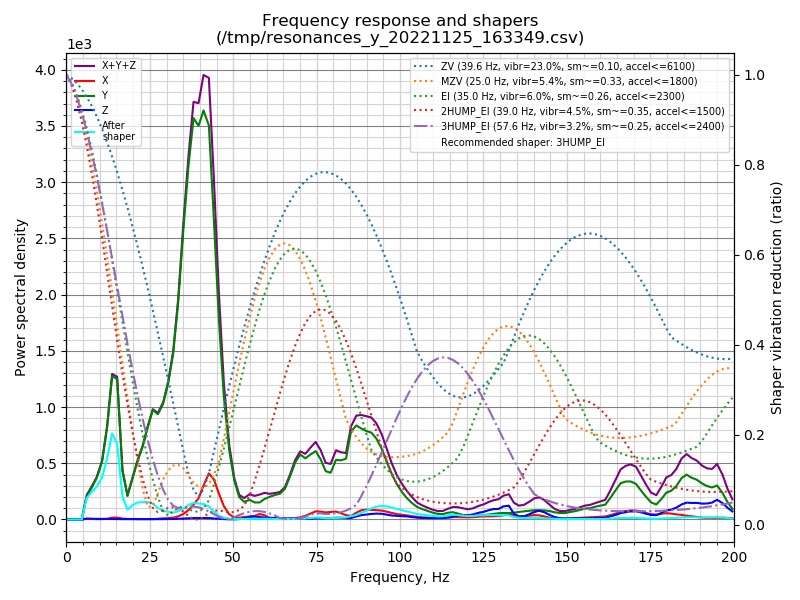Click the file path '/tmp/resonances_y_20221125_163349.csv'
This screenshot has height=600, width=800.
[399, 38]
